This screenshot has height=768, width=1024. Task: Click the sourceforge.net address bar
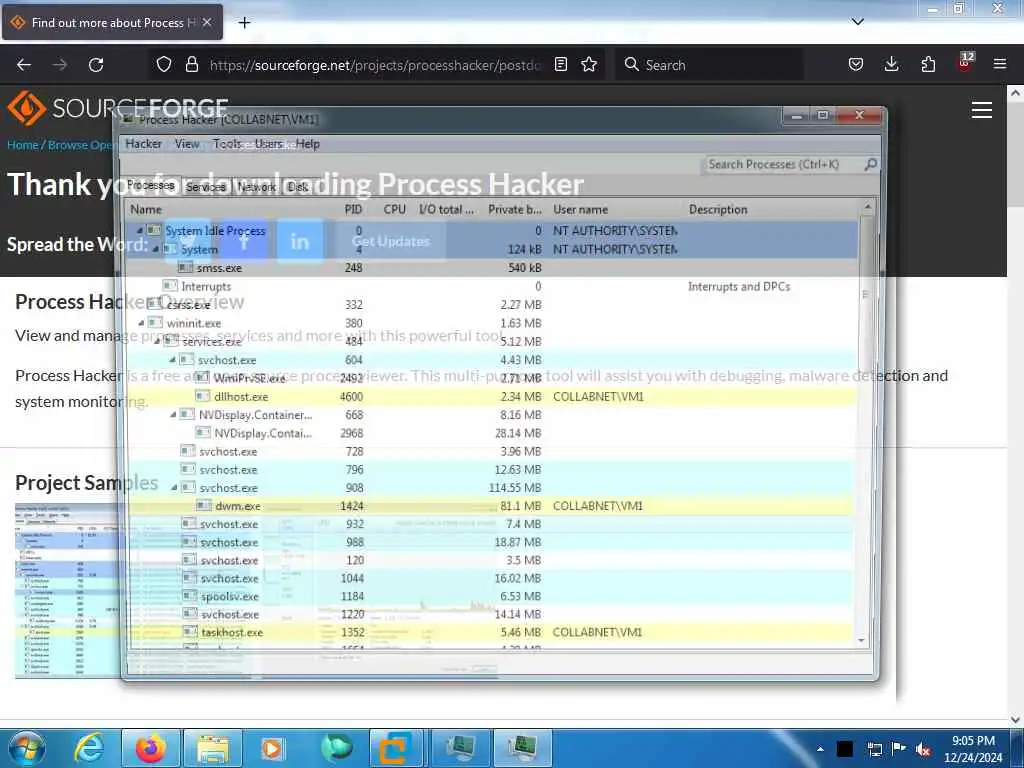(x=375, y=65)
